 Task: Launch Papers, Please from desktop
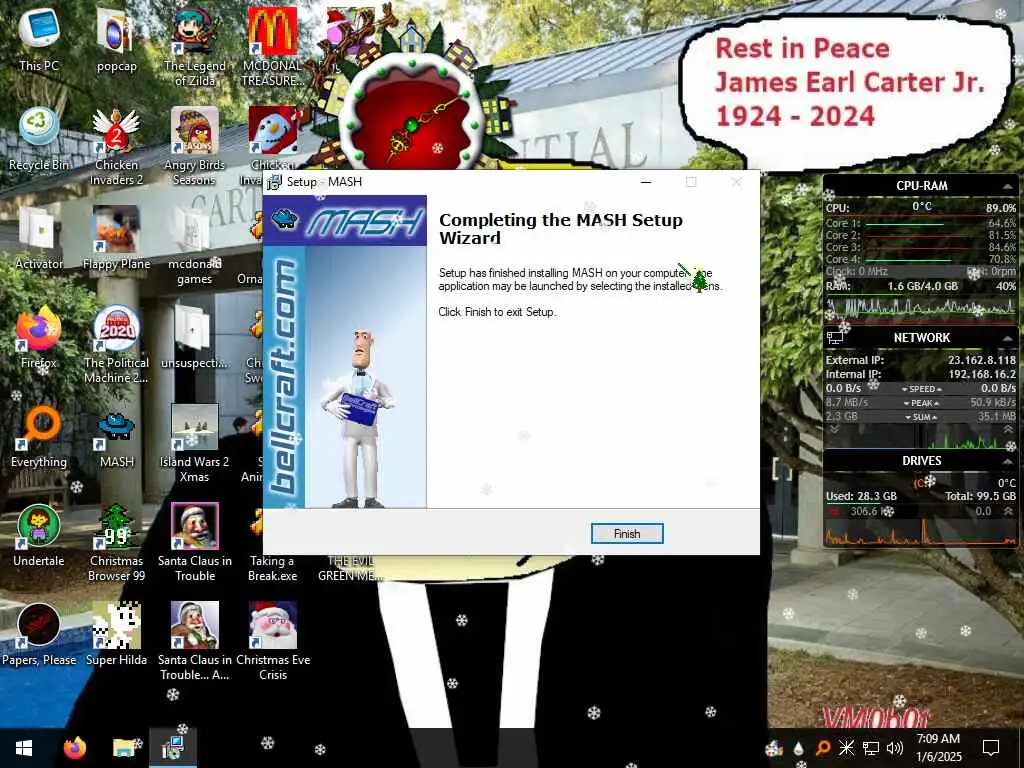tap(39, 634)
